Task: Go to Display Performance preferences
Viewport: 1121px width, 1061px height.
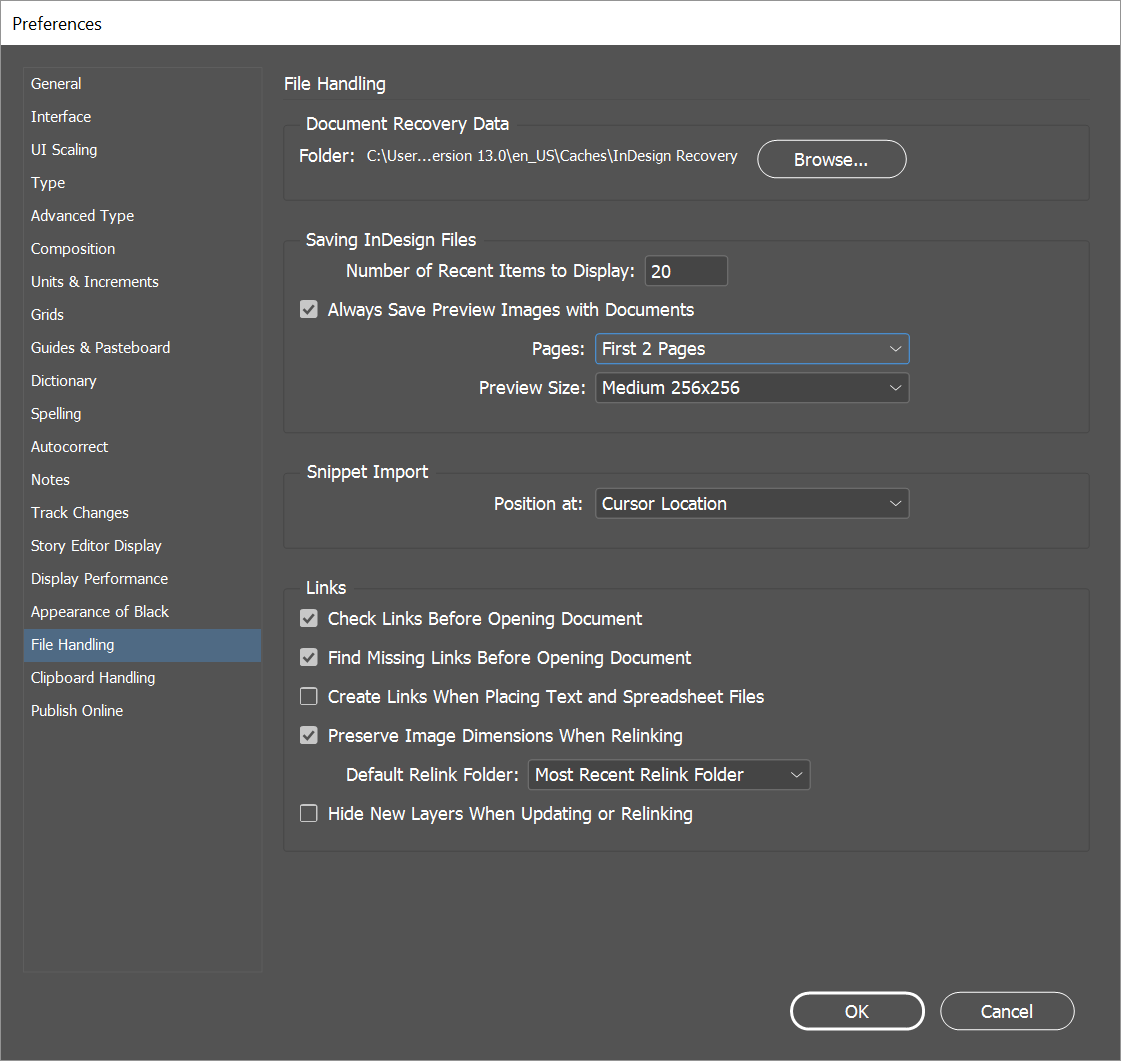Action: pyautogui.click(x=99, y=579)
